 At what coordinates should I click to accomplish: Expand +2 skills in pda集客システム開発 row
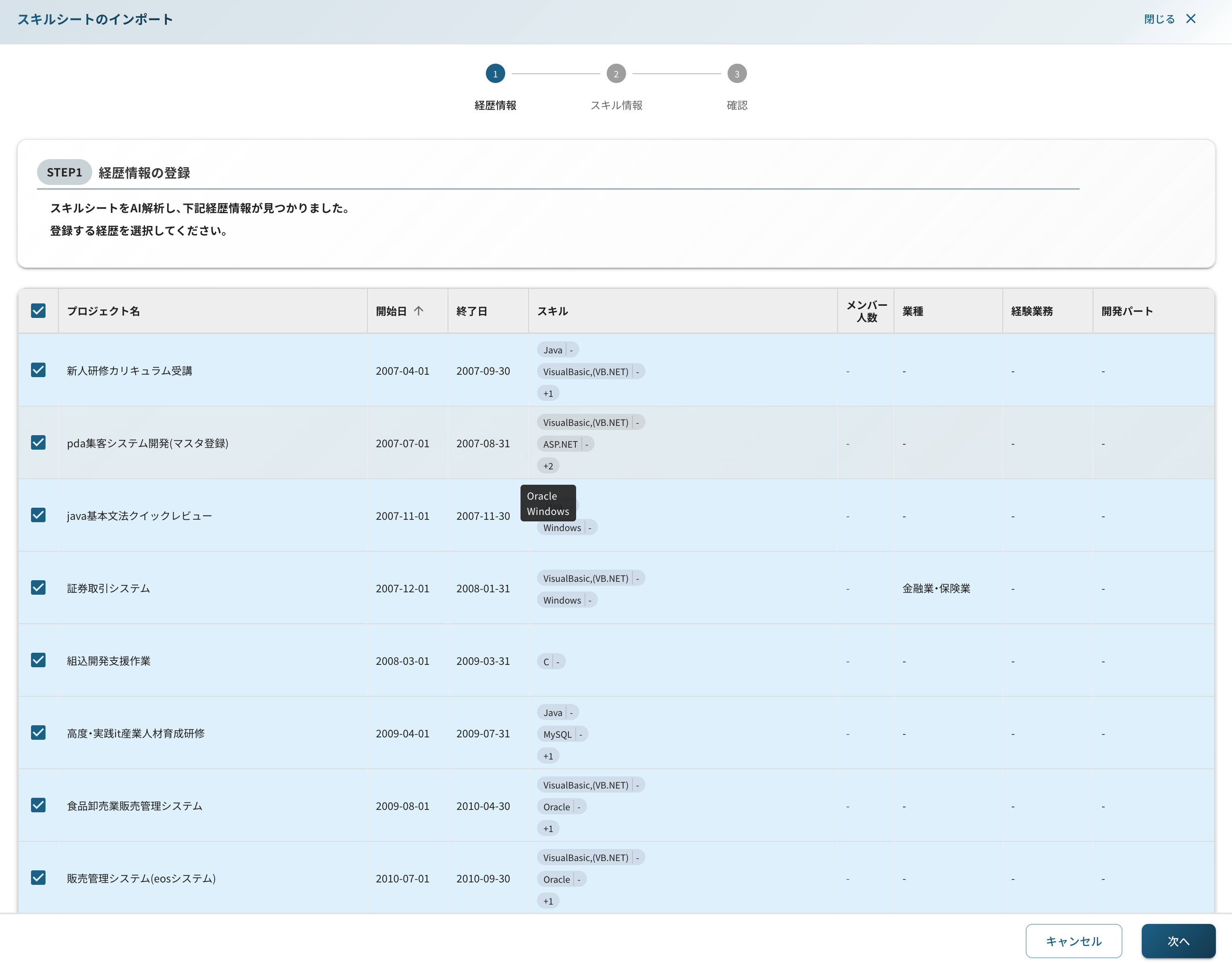[x=548, y=466]
